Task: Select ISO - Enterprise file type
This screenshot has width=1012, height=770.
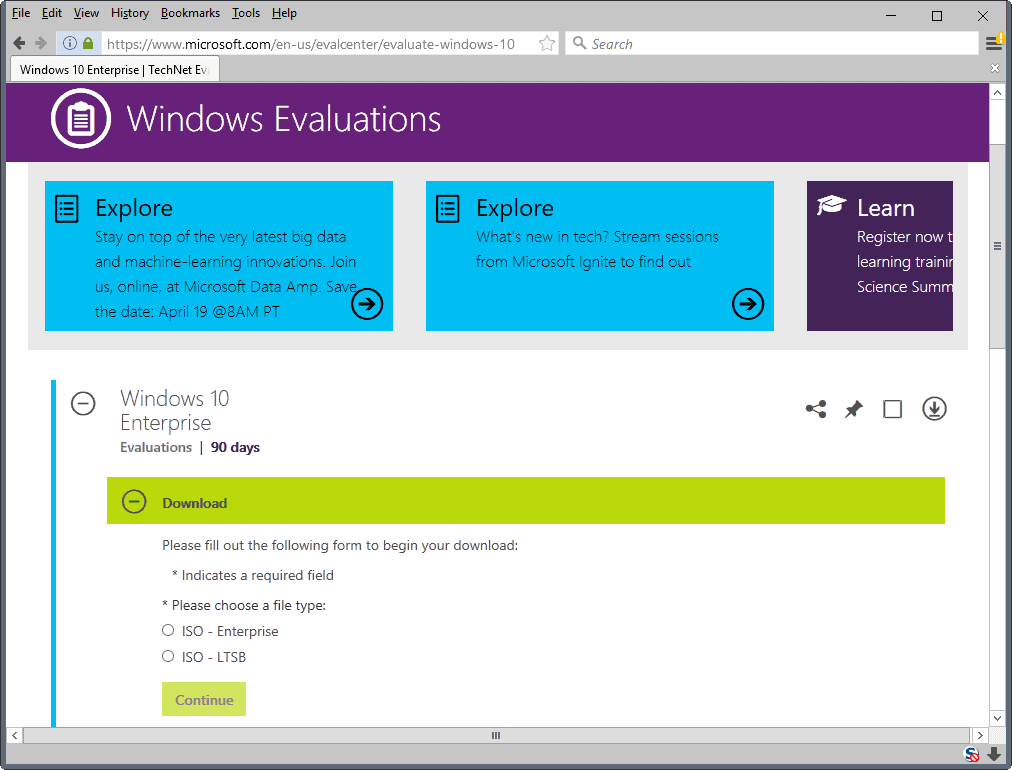Action: (168, 630)
